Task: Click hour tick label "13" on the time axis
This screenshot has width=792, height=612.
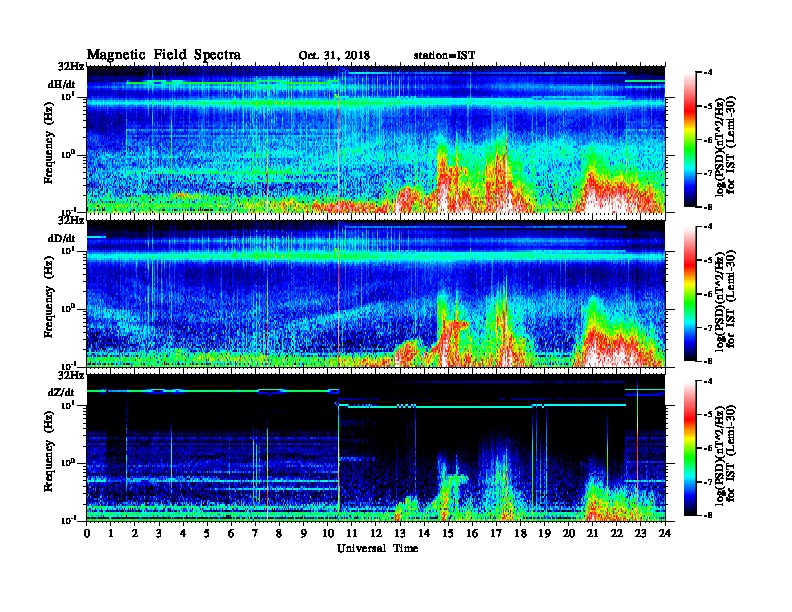Action: pyautogui.click(x=400, y=533)
